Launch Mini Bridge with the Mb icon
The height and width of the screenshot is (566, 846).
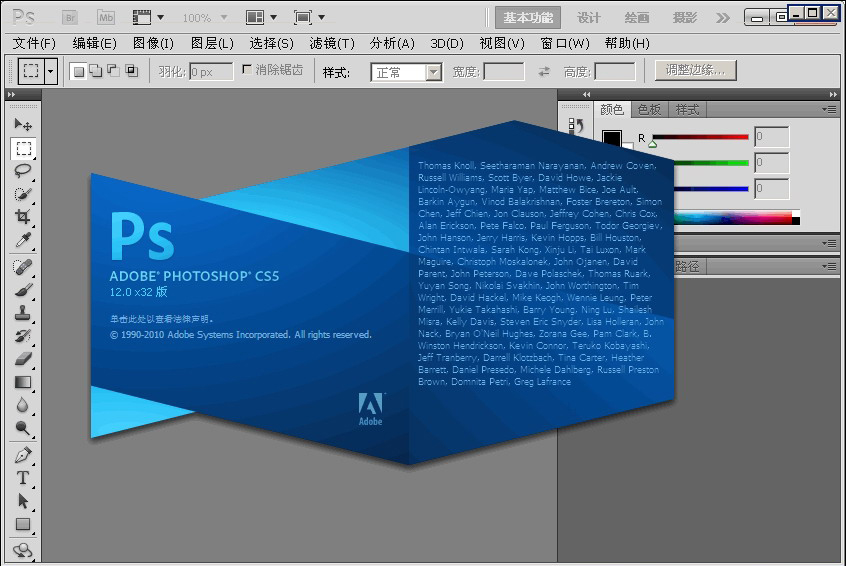[106, 18]
